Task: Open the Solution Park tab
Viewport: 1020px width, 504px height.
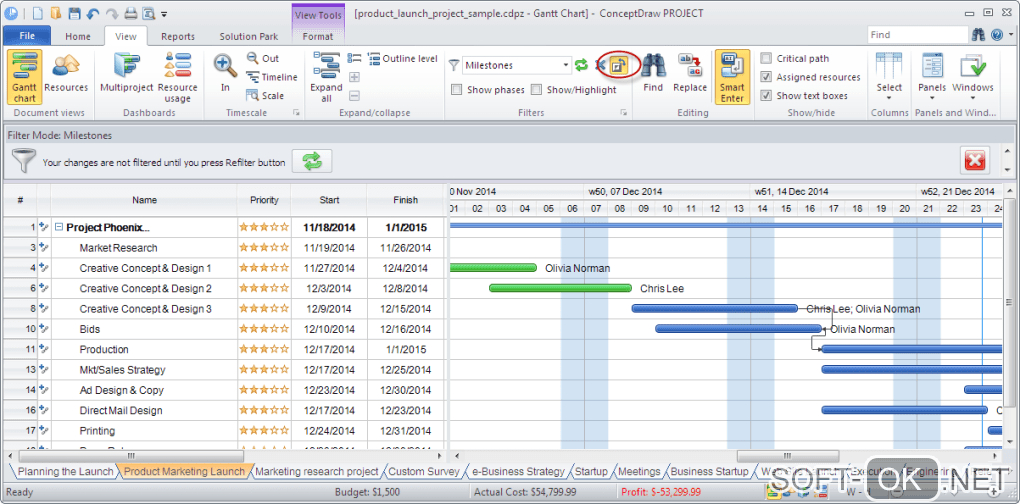Action: [x=248, y=36]
